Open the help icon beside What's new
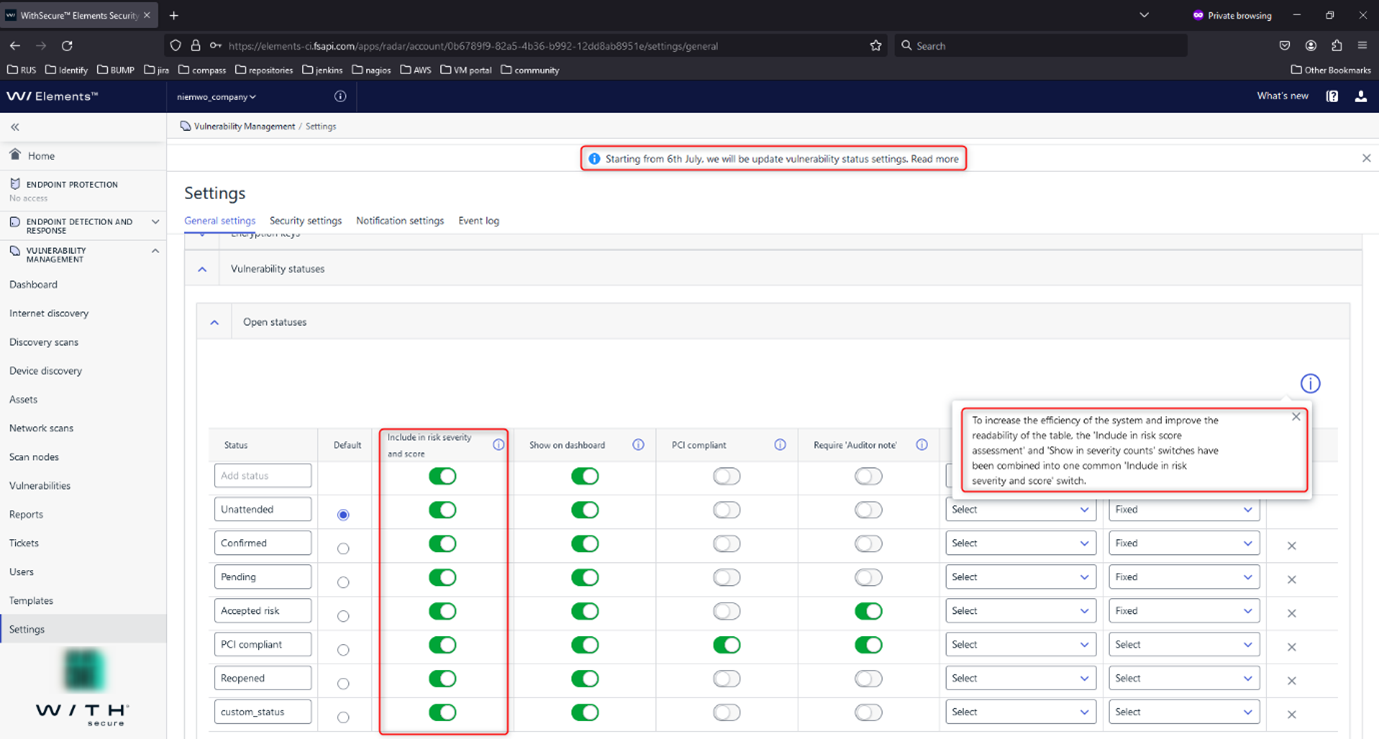The image size is (1379, 739). (x=1332, y=96)
